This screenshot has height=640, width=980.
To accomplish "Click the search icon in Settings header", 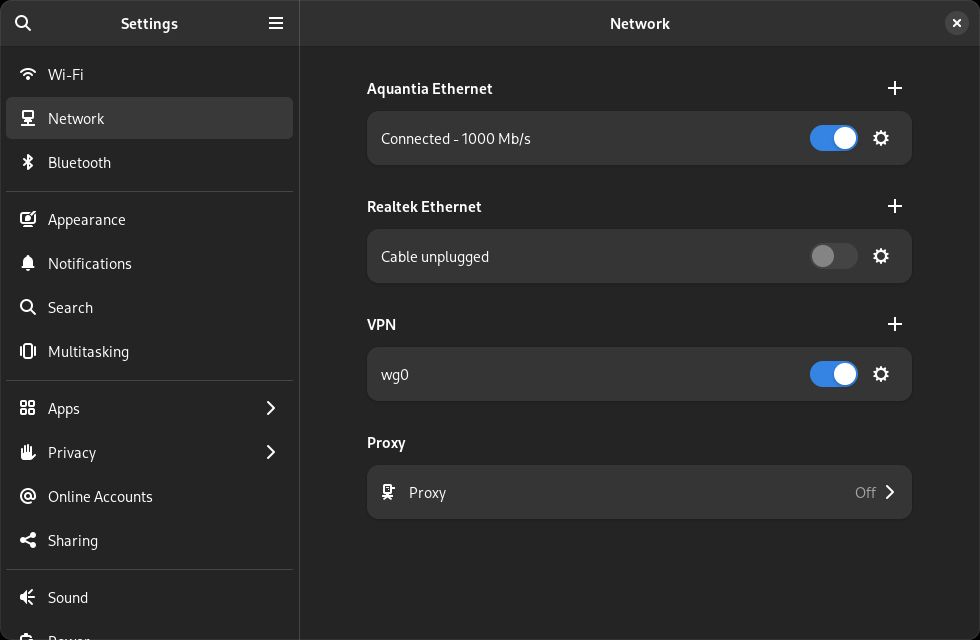I will click(23, 23).
